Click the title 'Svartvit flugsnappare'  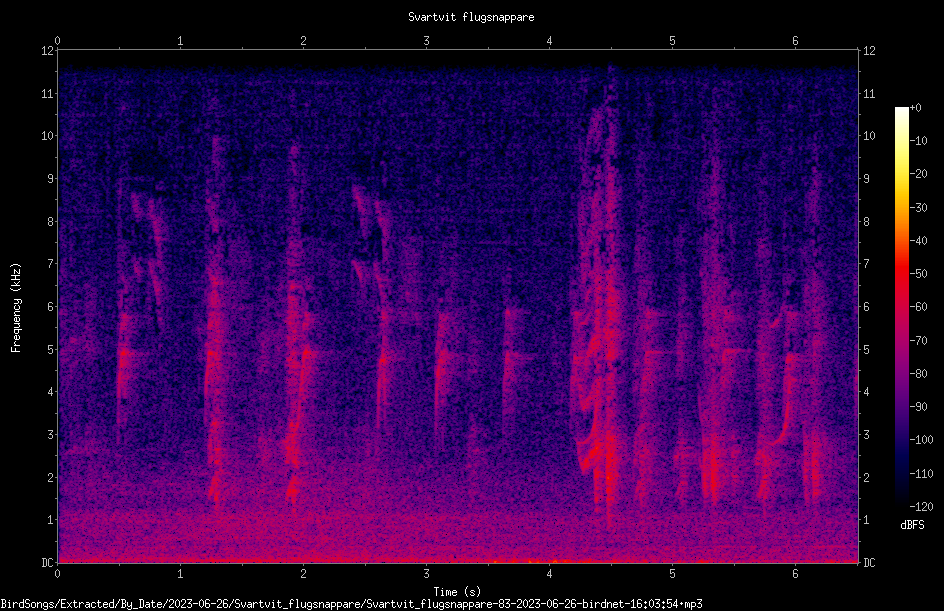click(x=471, y=17)
